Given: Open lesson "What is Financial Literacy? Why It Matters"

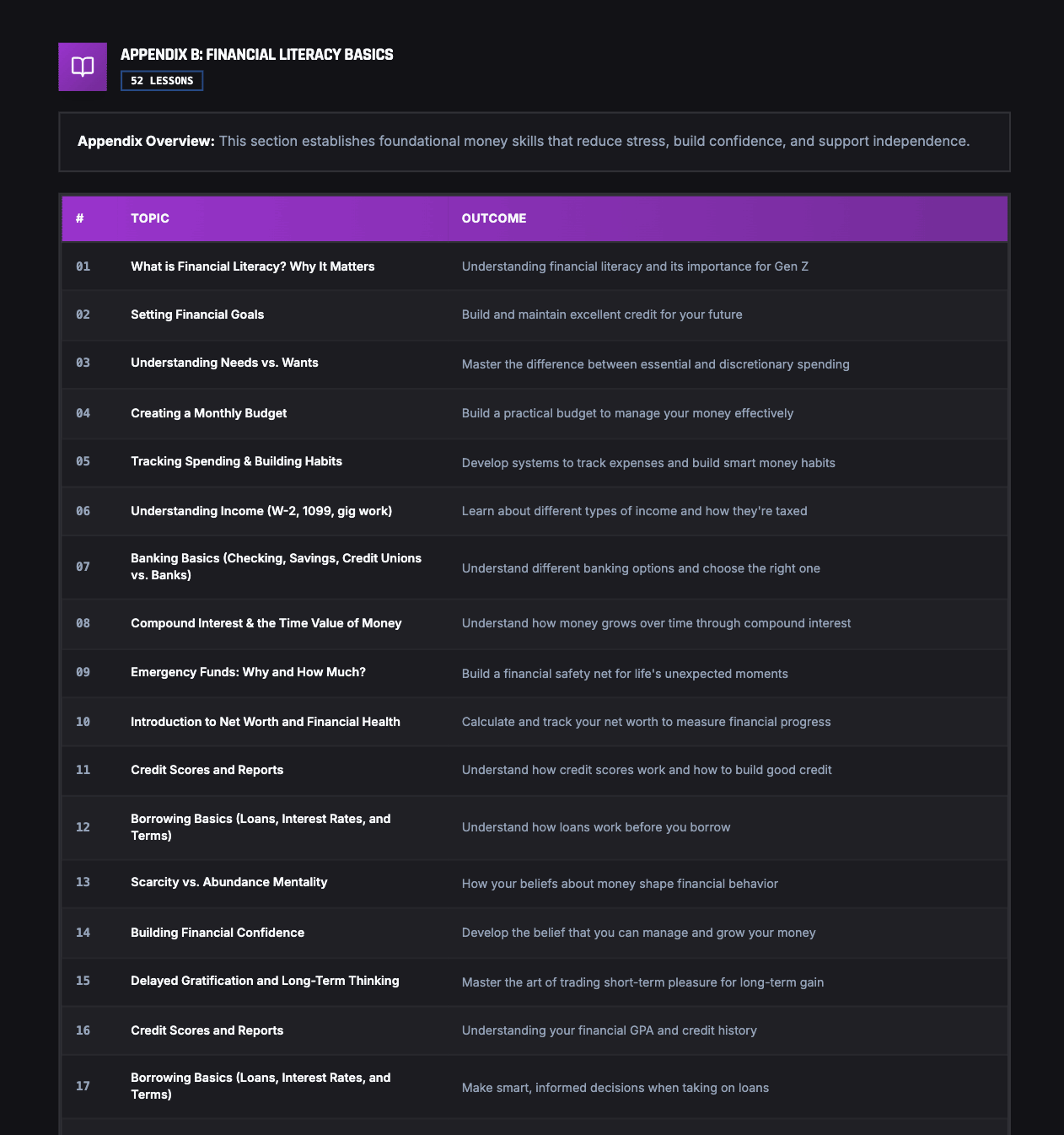Looking at the screenshot, I should click(x=252, y=266).
